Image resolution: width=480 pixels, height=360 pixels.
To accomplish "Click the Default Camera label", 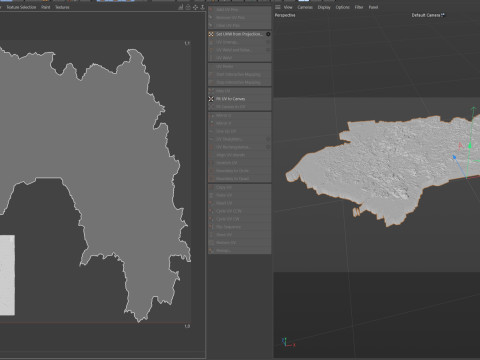I will (x=426, y=15).
